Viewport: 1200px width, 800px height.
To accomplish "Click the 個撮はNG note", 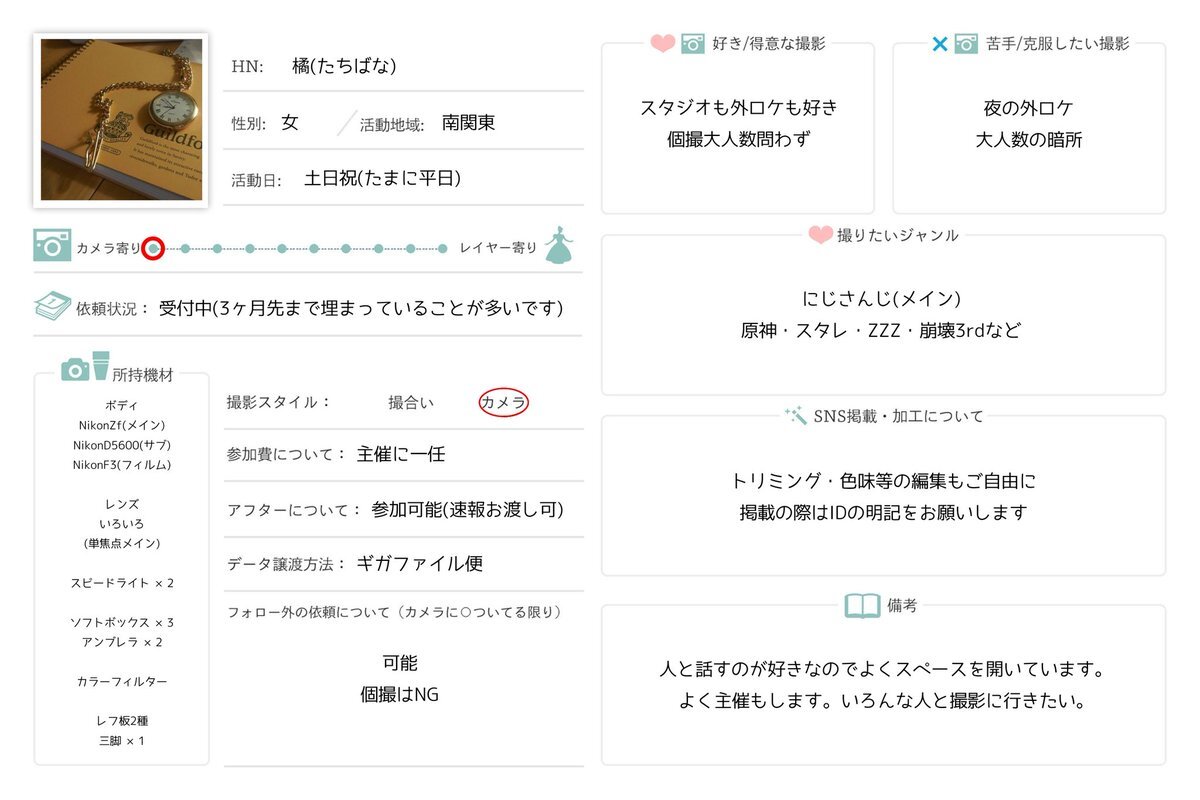I will click(400, 694).
